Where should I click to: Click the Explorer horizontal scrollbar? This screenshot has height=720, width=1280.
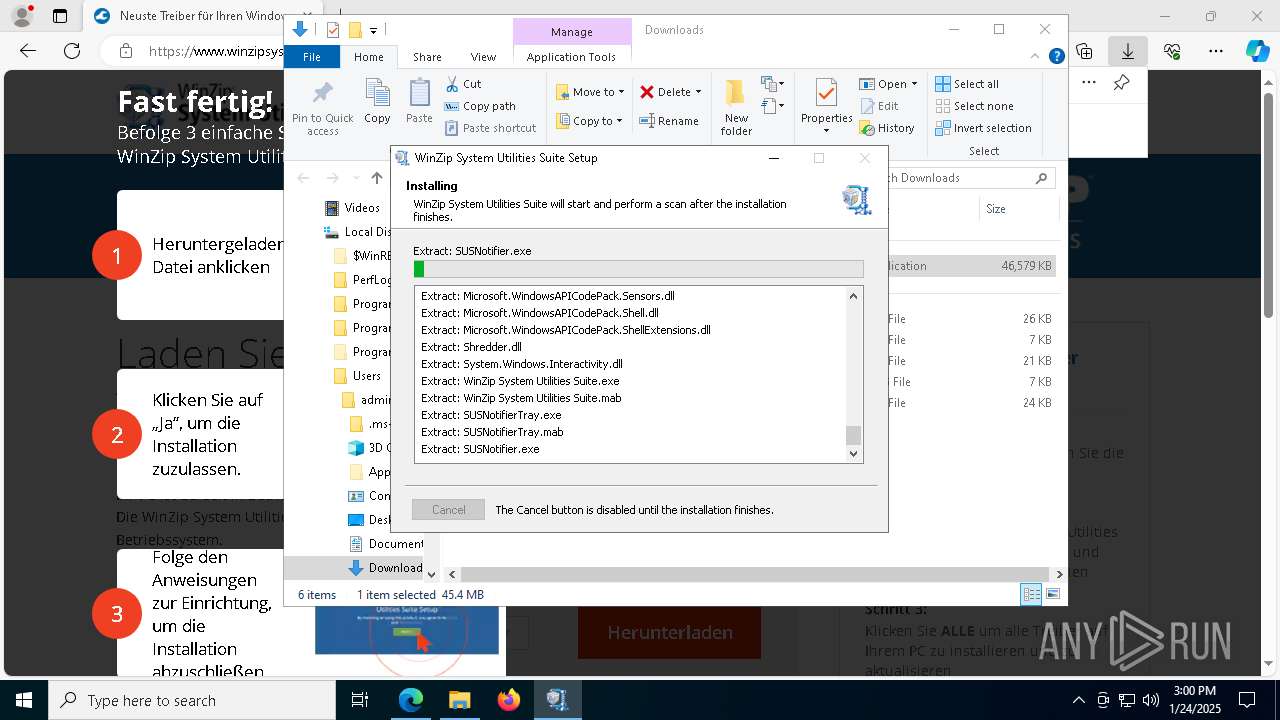[x=754, y=574]
